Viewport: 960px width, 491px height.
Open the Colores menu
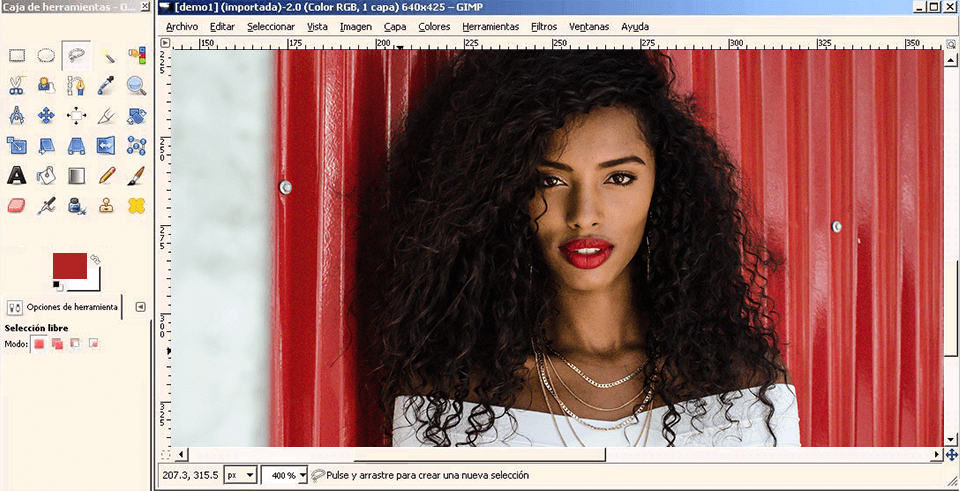coord(434,26)
